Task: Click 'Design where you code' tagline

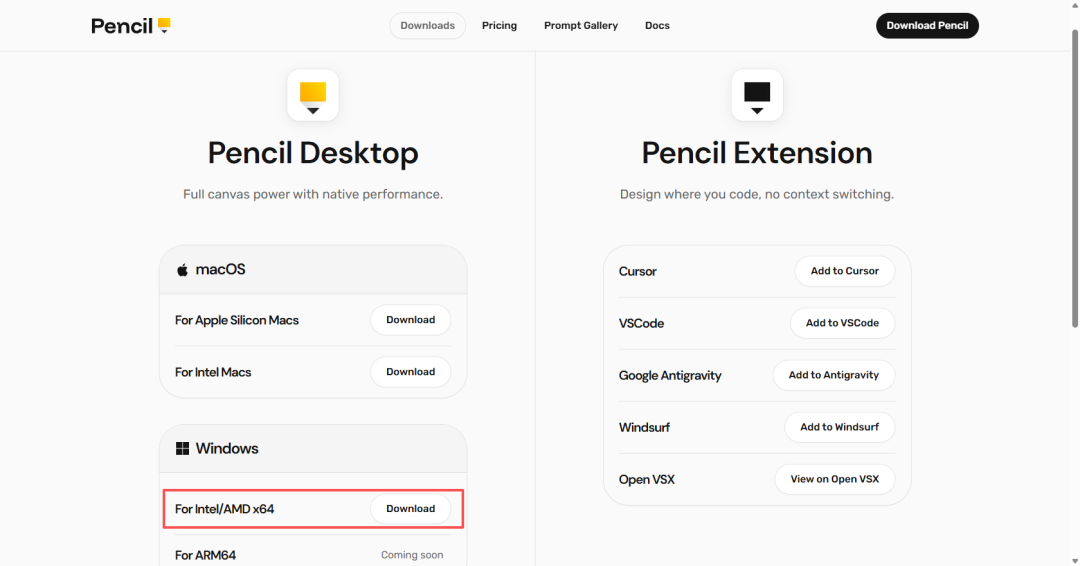Action: click(757, 194)
